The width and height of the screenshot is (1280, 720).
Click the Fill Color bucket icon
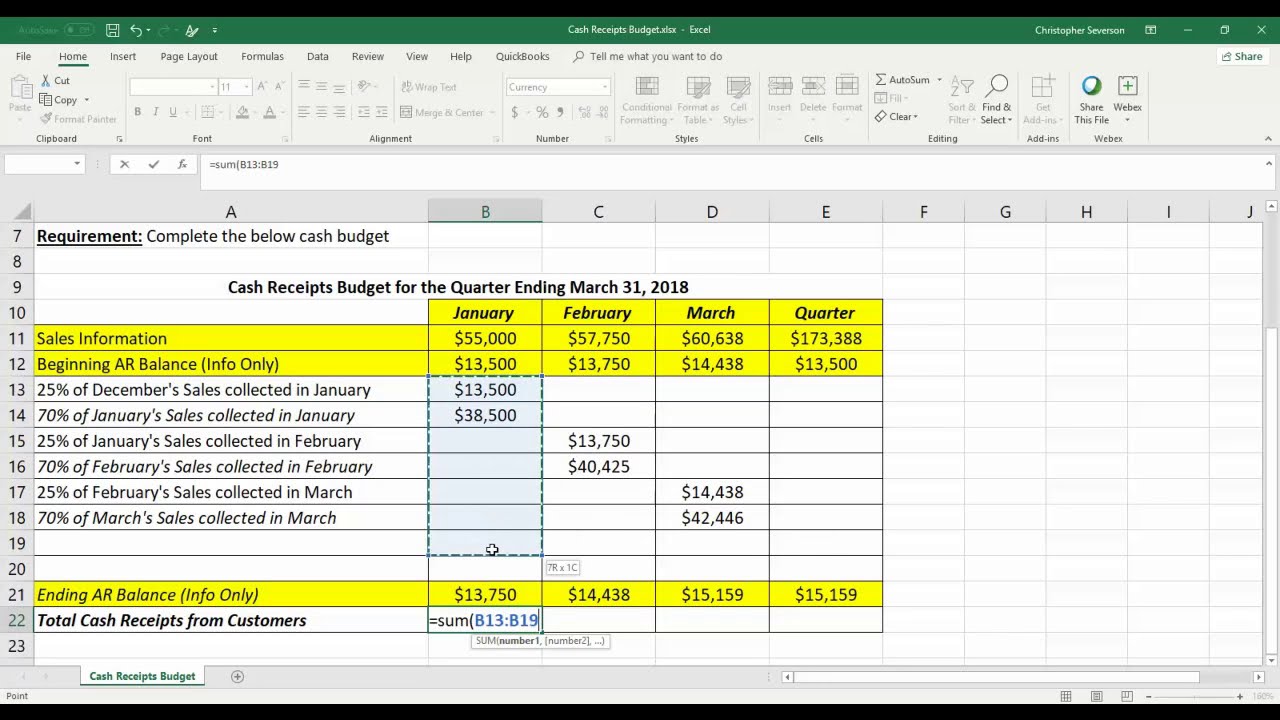(242, 112)
